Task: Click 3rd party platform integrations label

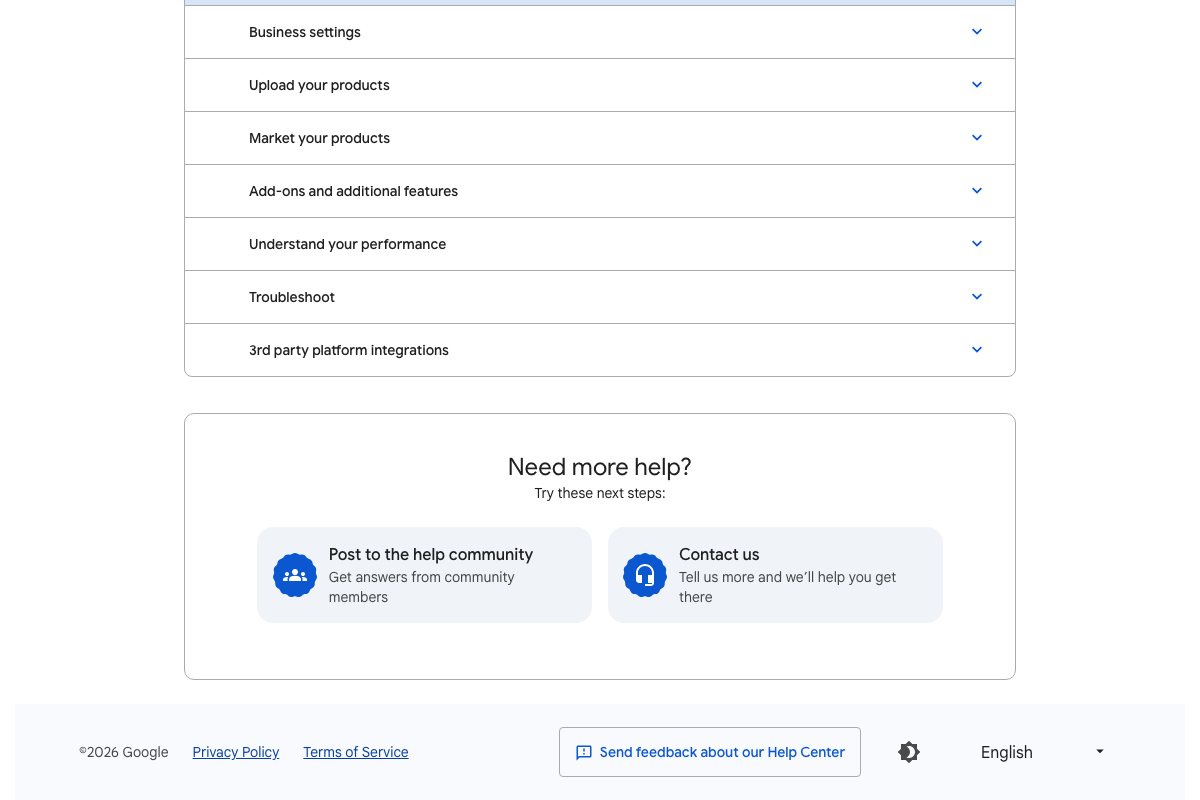Action: pos(349,350)
